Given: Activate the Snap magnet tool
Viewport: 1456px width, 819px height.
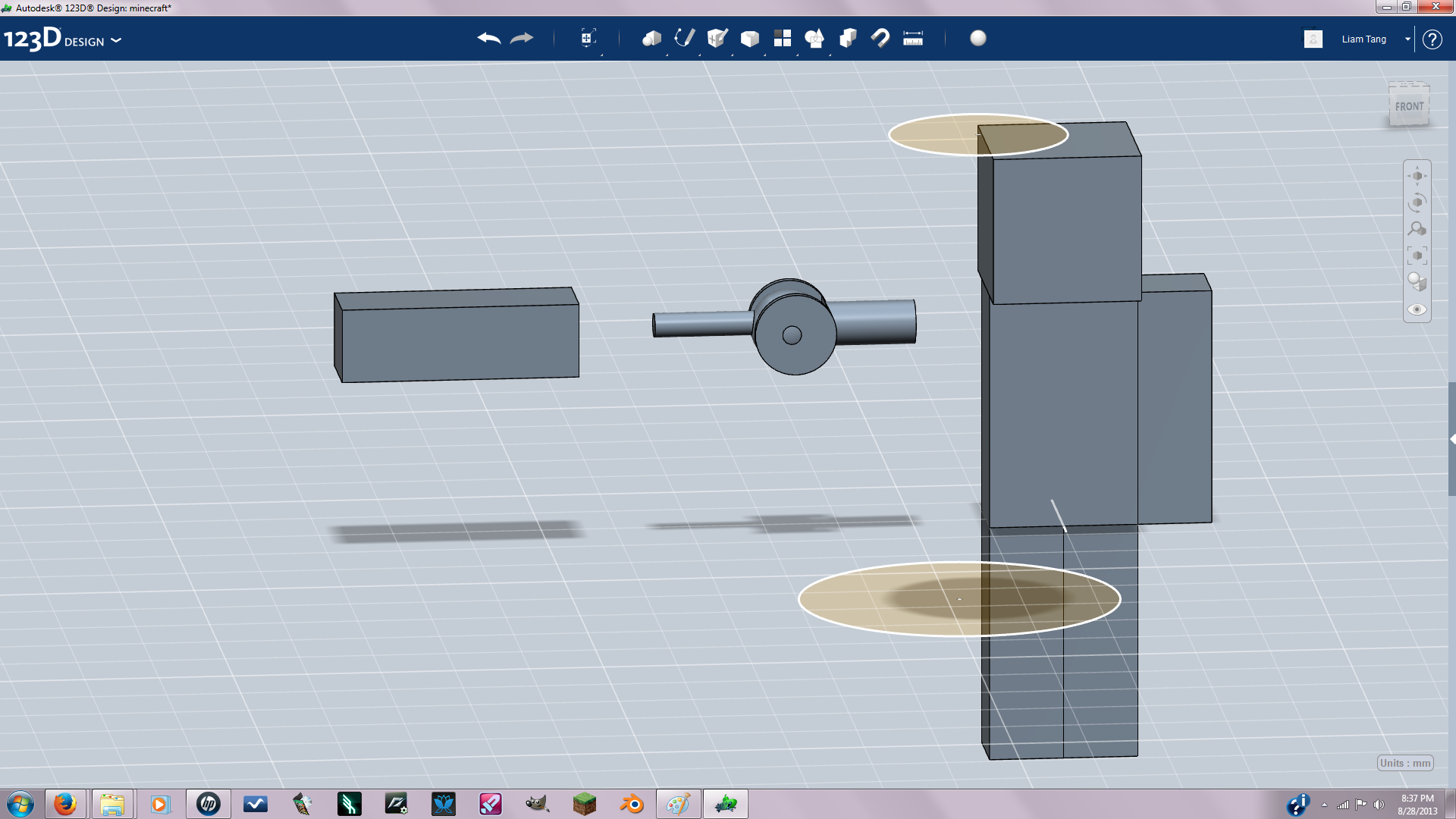Looking at the screenshot, I should pos(880,38).
